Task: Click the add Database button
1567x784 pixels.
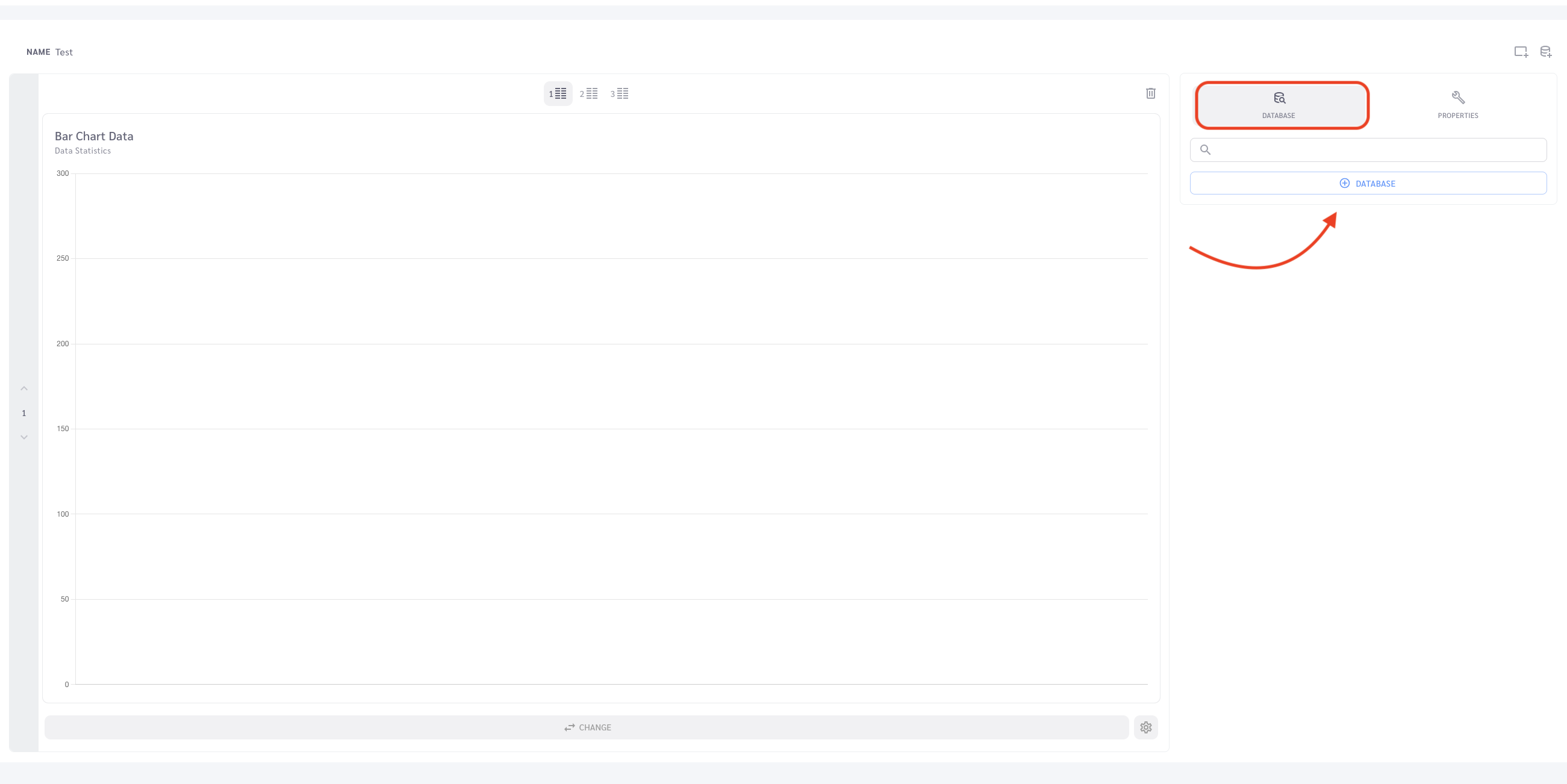Action: pyautogui.click(x=1368, y=183)
